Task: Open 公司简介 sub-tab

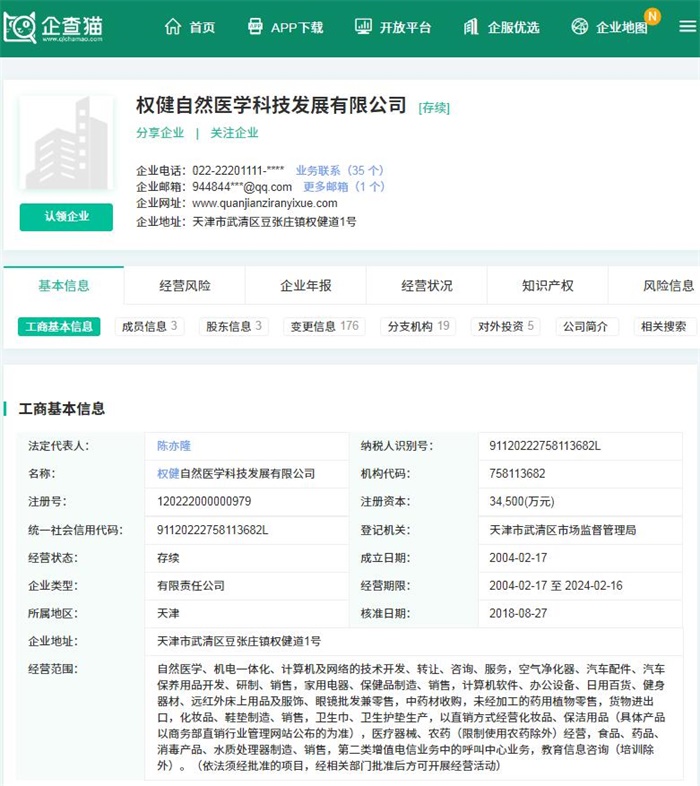Action: click(585, 326)
